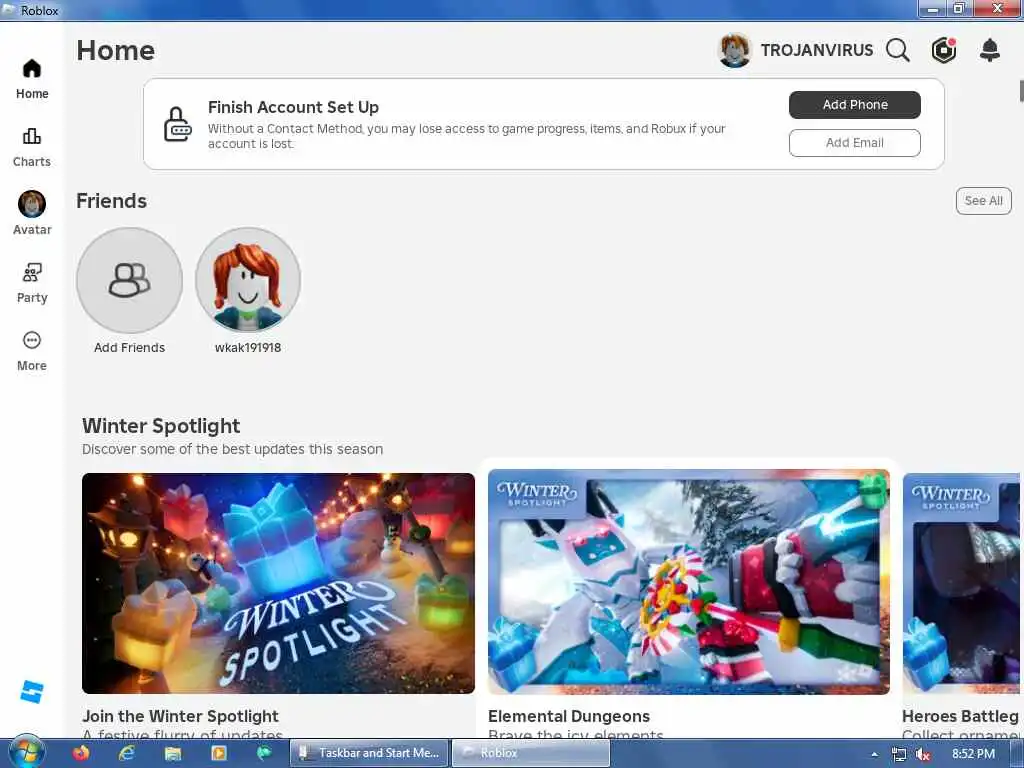
Task: Click the Winter Spotlight section heading
Action: point(161,426)
